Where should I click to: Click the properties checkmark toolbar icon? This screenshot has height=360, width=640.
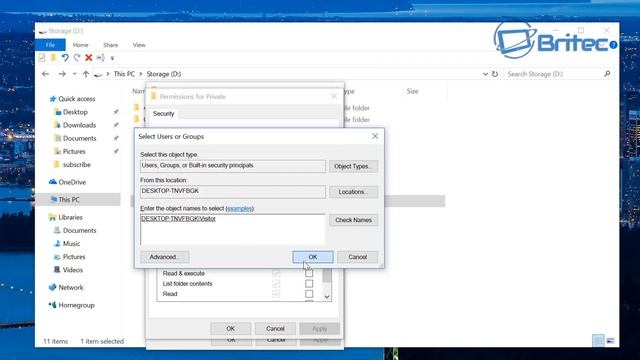coord(42,58)
